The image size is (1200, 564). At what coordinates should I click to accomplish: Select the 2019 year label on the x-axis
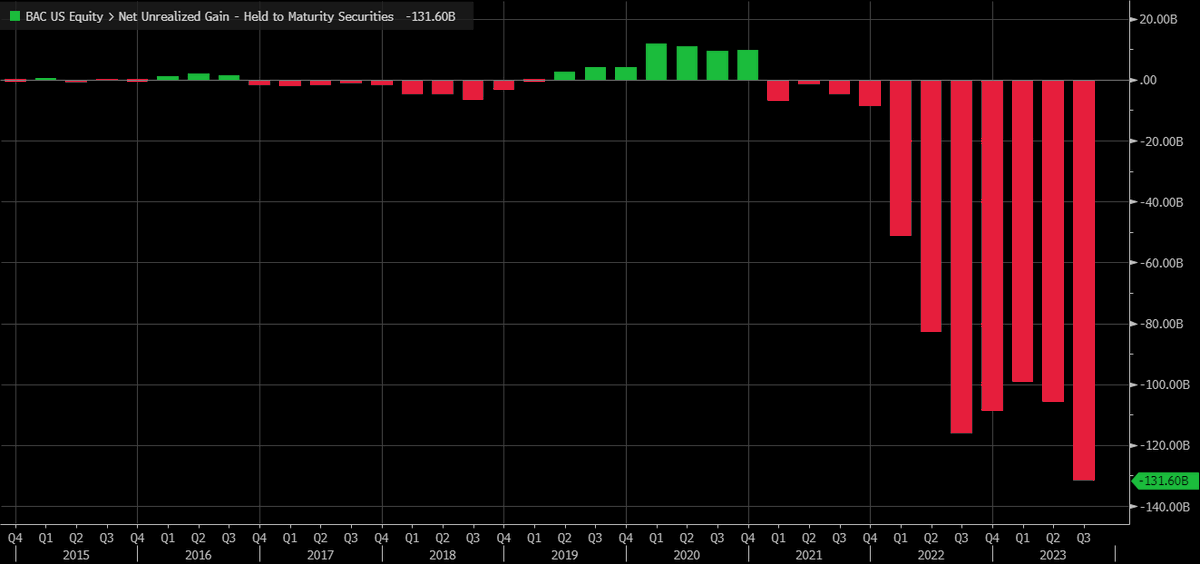coord(564,553)
